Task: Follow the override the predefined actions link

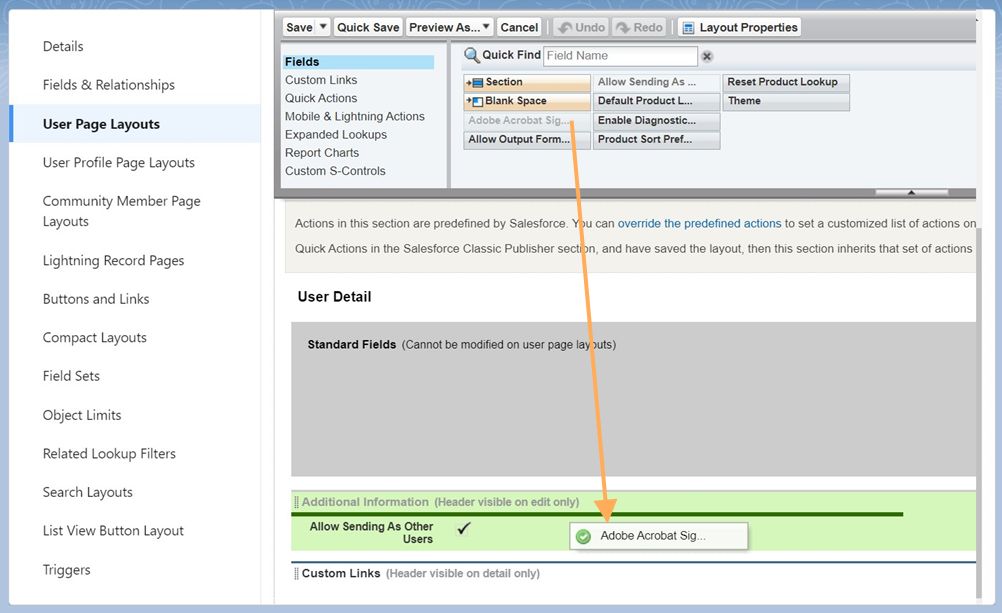Action: click(699, 224)
